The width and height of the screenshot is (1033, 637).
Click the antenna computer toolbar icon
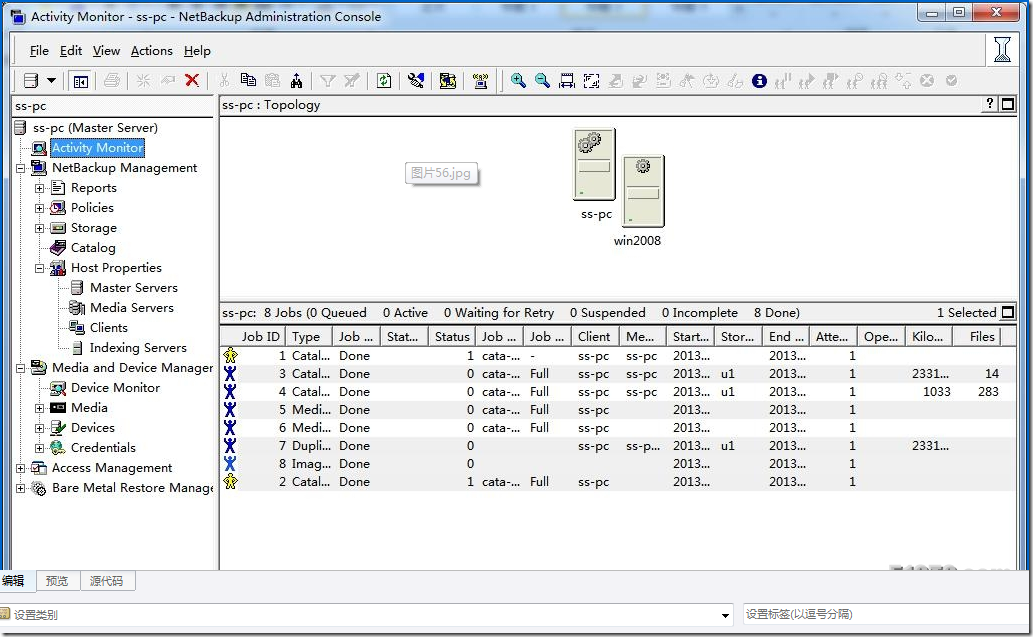point(481,80)
